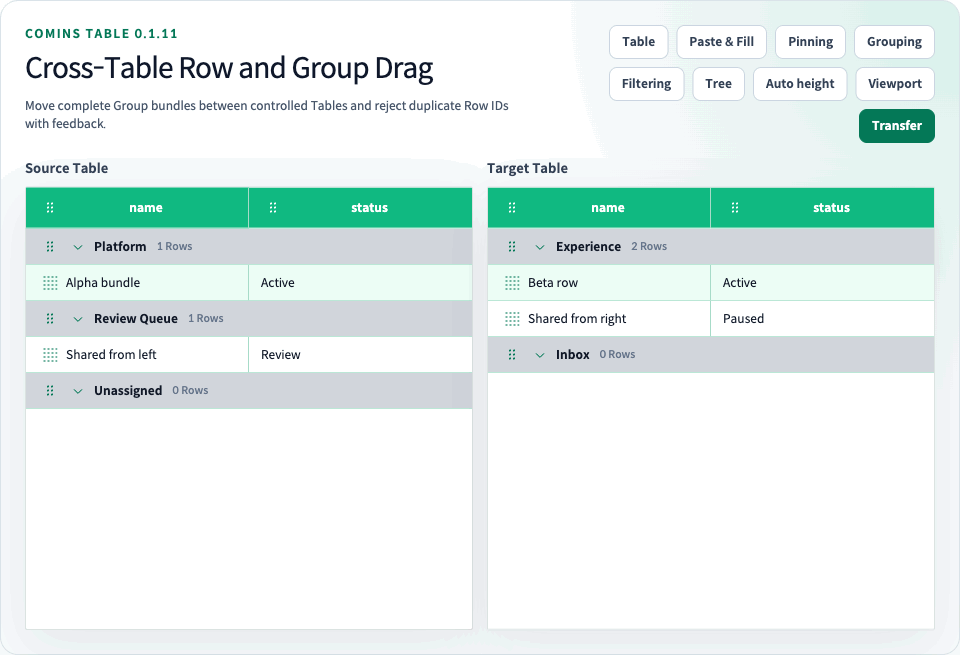Screen dimensions: 960x655
Task: Select the active Transfer tab
Action: coord(896,125)
